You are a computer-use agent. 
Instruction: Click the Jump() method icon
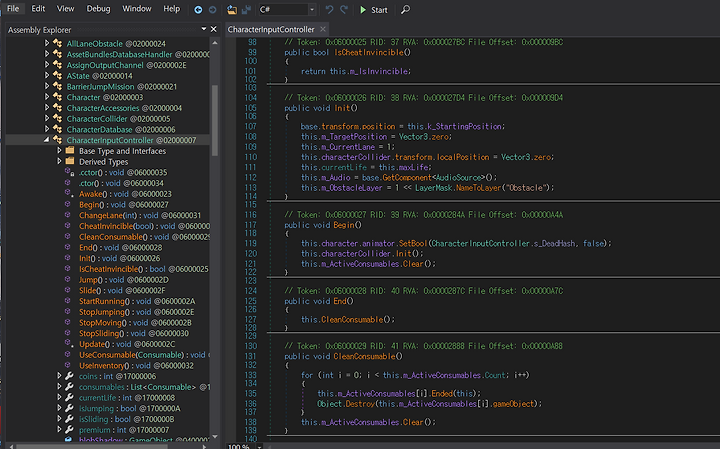coord(68,279)
